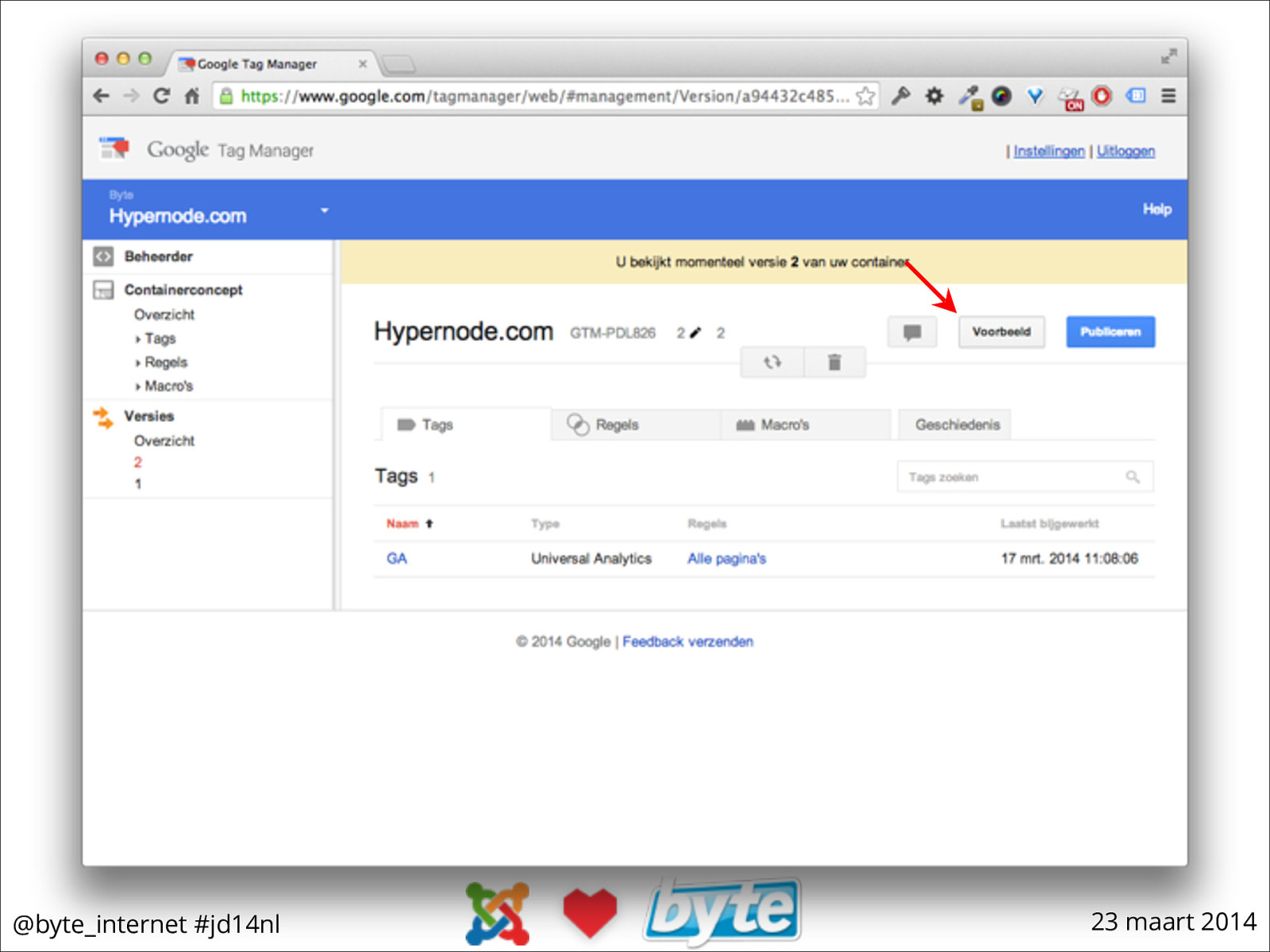Viewport: 1270px width, 952px height.
Task: Open the Alle pagina's rule link
Action: pyautogui.click(x=726, y=559)
